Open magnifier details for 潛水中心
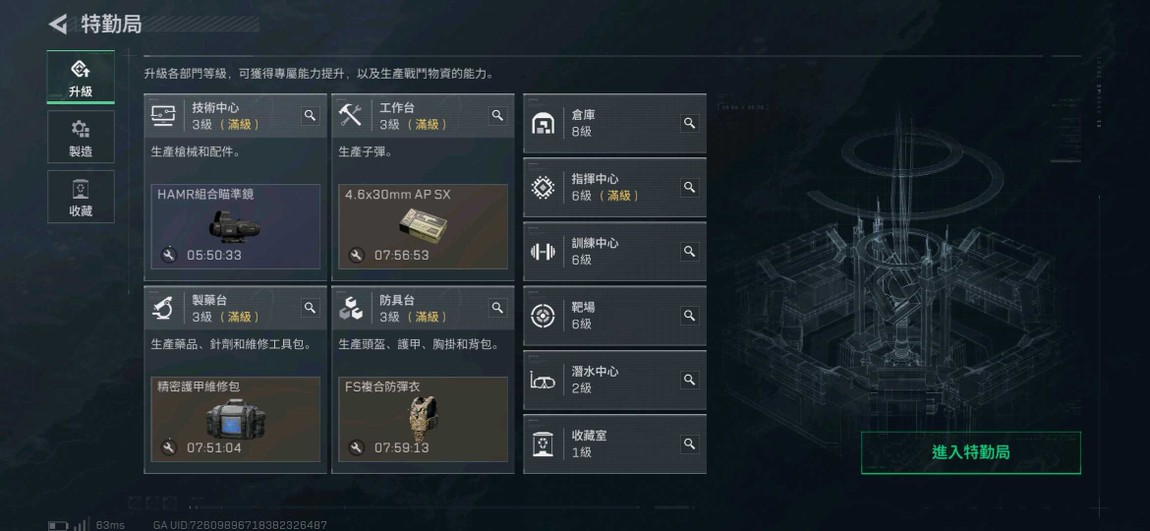Viewport: 1150px width, 531px height. click(689, 379)
